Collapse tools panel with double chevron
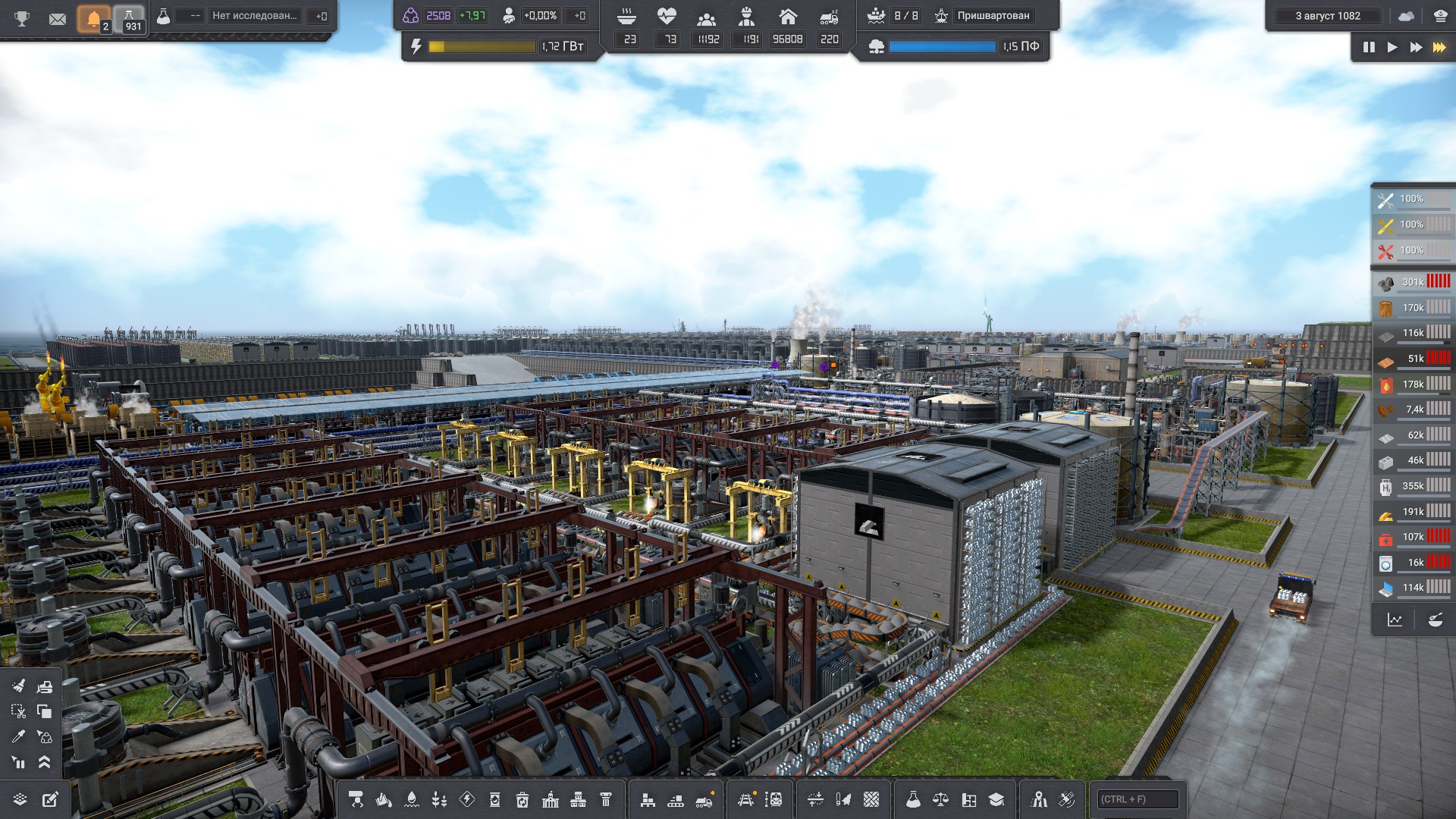The height and width of the screenshot is (819, 1456). (45, 762)
